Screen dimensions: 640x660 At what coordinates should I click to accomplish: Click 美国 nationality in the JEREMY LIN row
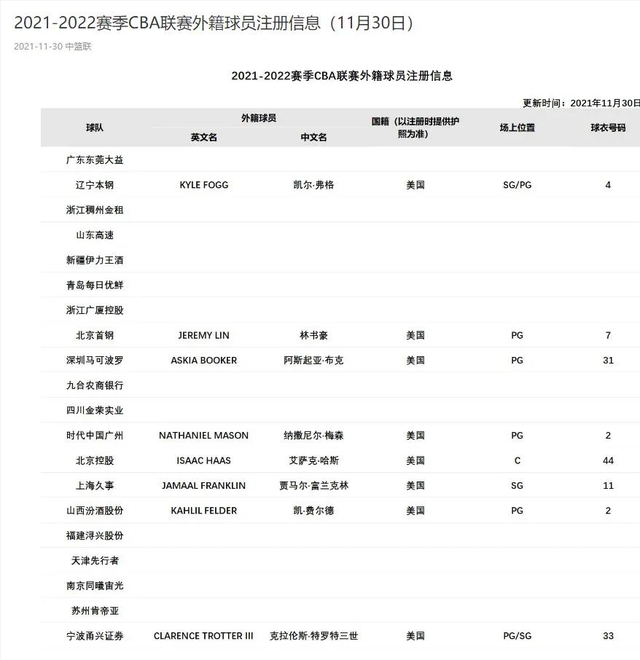415,335
